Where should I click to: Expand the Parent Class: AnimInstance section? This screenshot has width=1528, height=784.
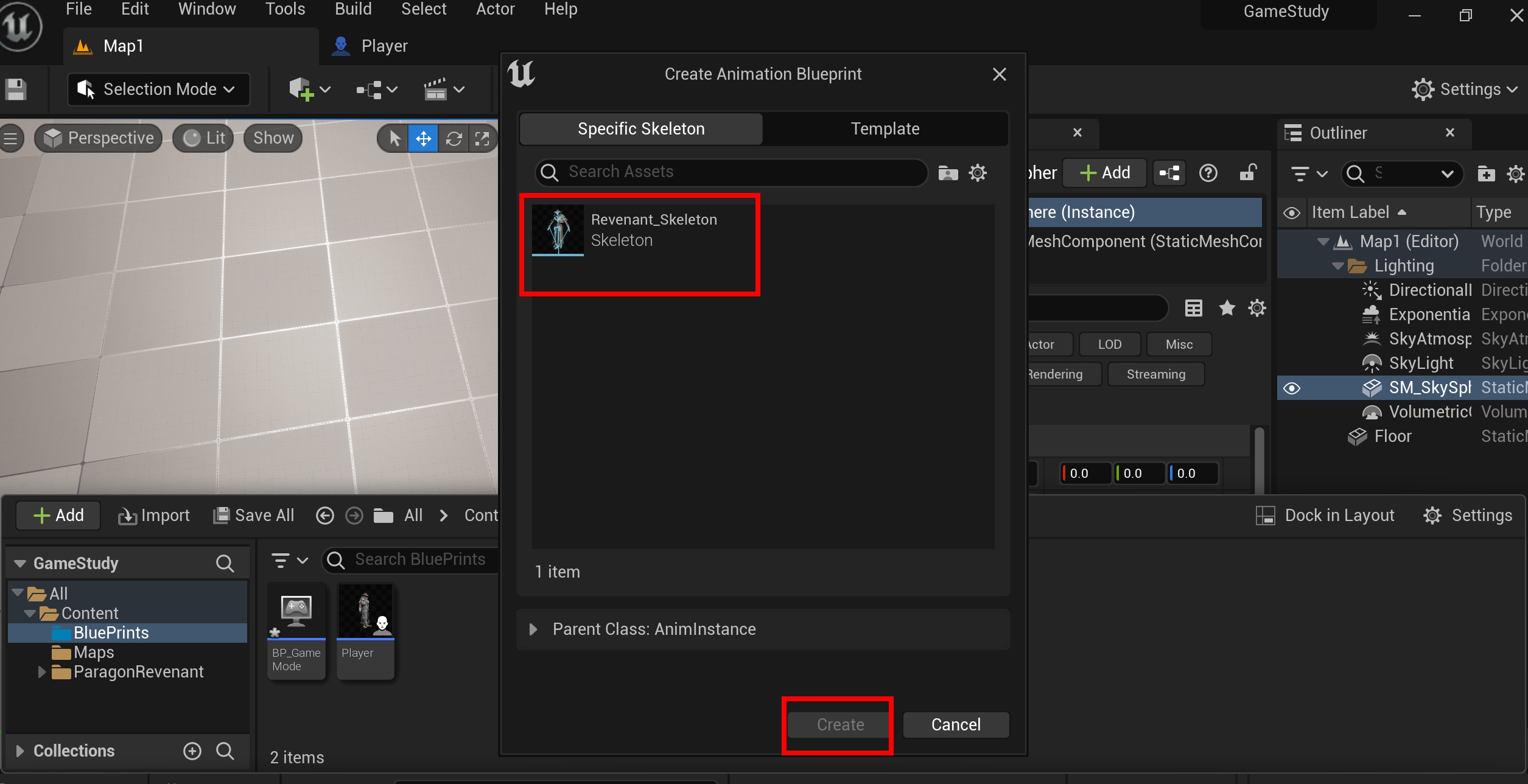click(533, 629)
